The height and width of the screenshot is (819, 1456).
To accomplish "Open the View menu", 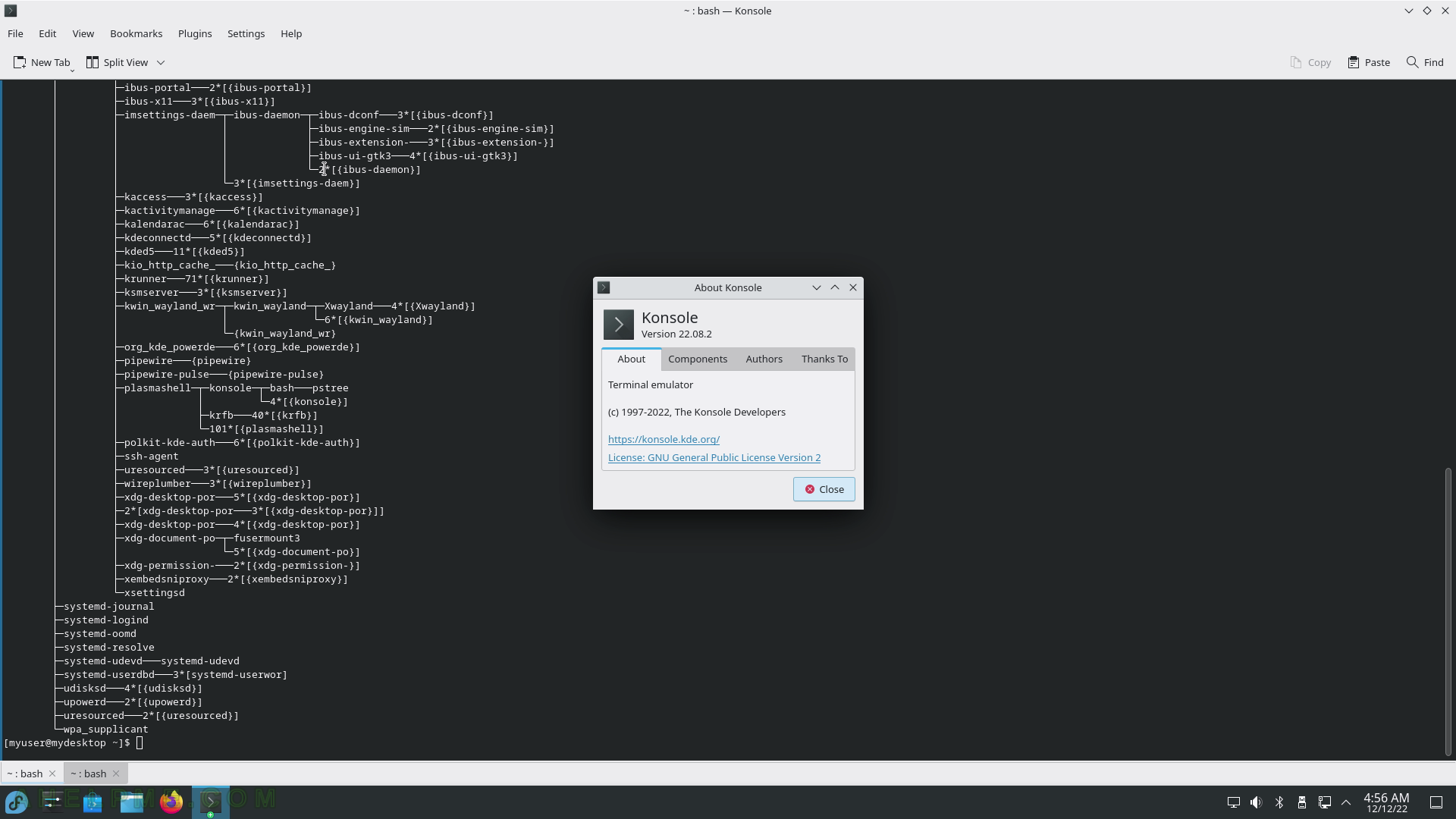I will 83,33.
